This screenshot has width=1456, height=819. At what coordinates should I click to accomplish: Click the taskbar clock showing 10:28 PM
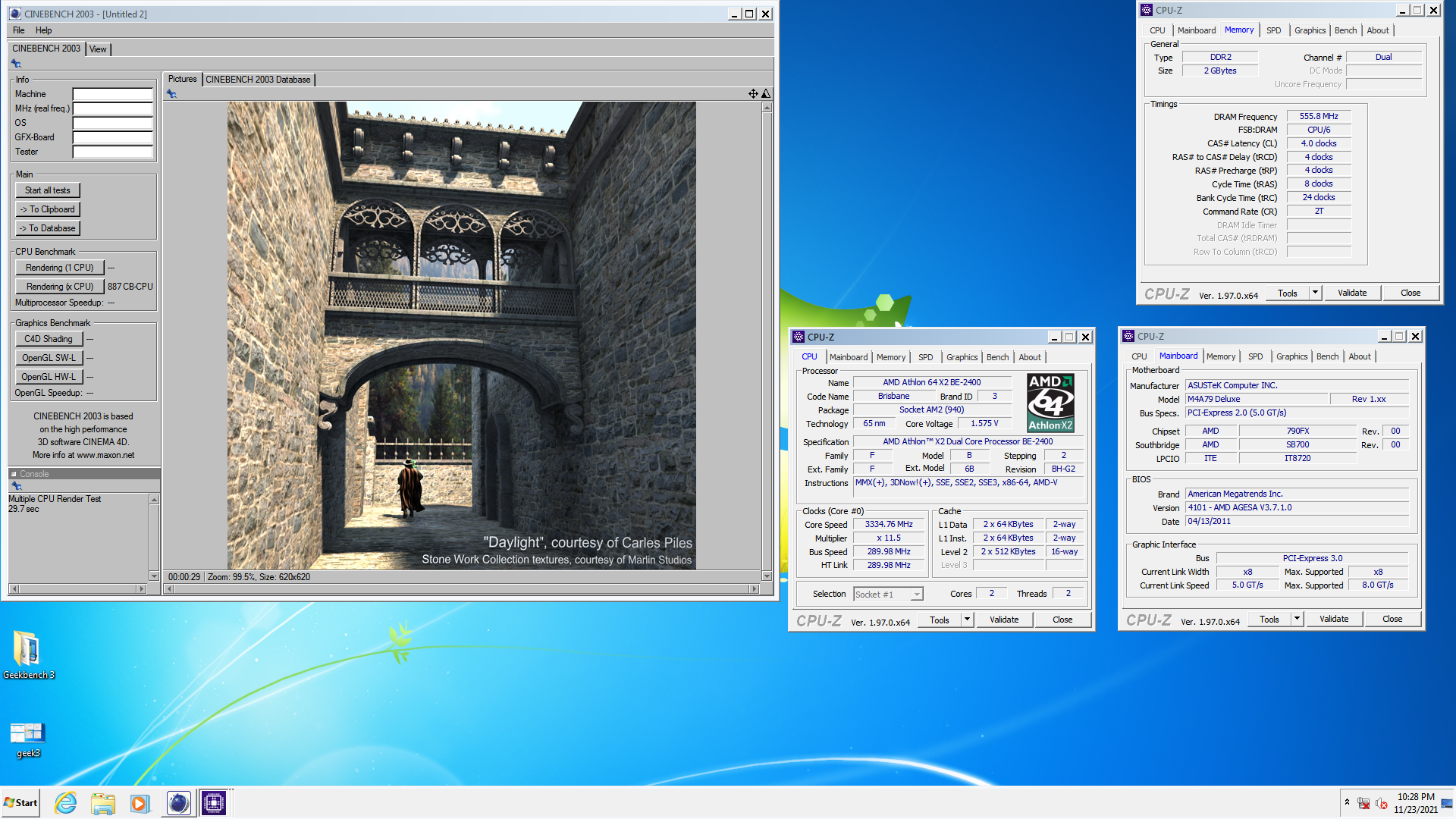coord(1416,803)
